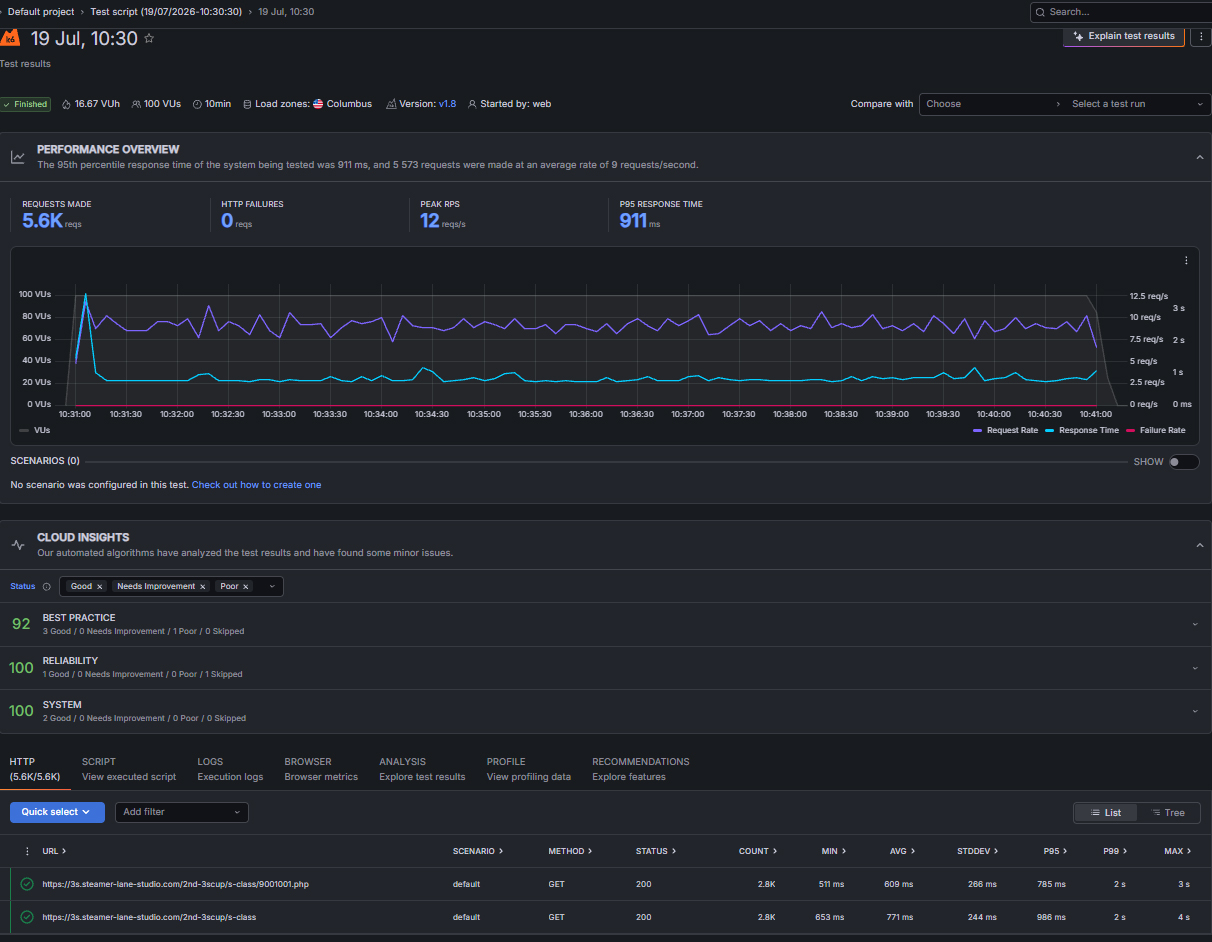Click the Status info icon
The width and height of the screenshot is (1212, 942).
pos(46,587)
